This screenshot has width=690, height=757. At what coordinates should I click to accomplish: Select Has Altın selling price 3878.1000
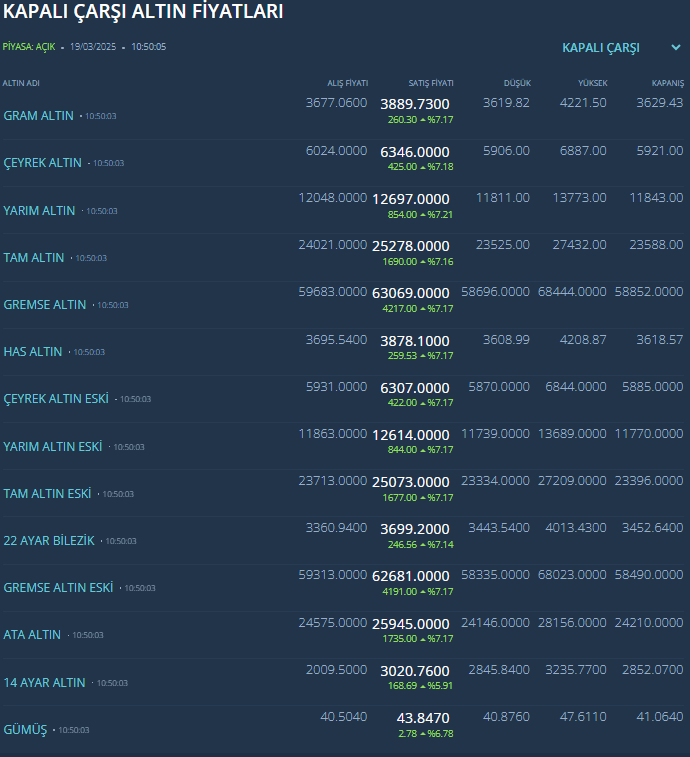pos(415,341)
